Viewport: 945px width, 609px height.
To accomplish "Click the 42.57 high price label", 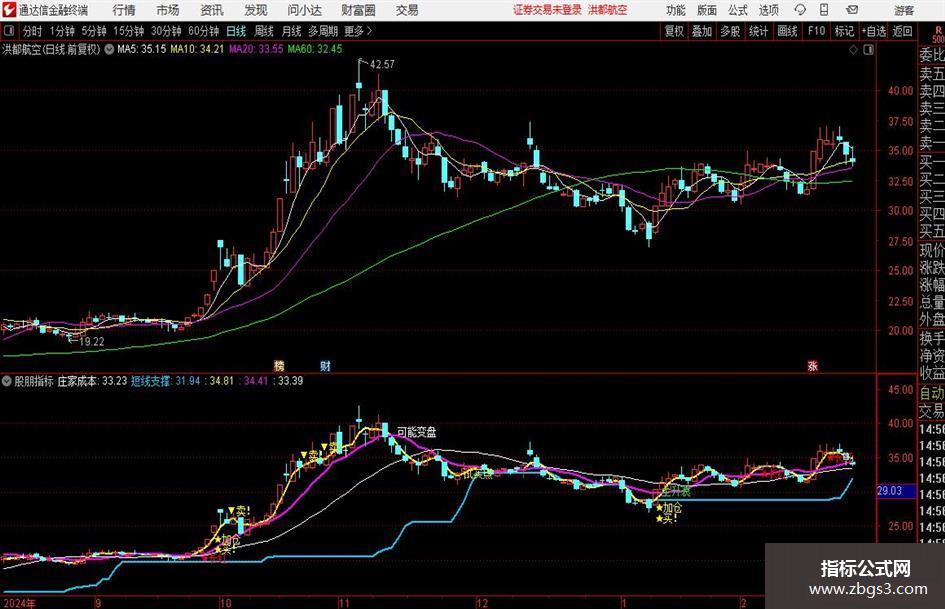I will pos(382,65).
